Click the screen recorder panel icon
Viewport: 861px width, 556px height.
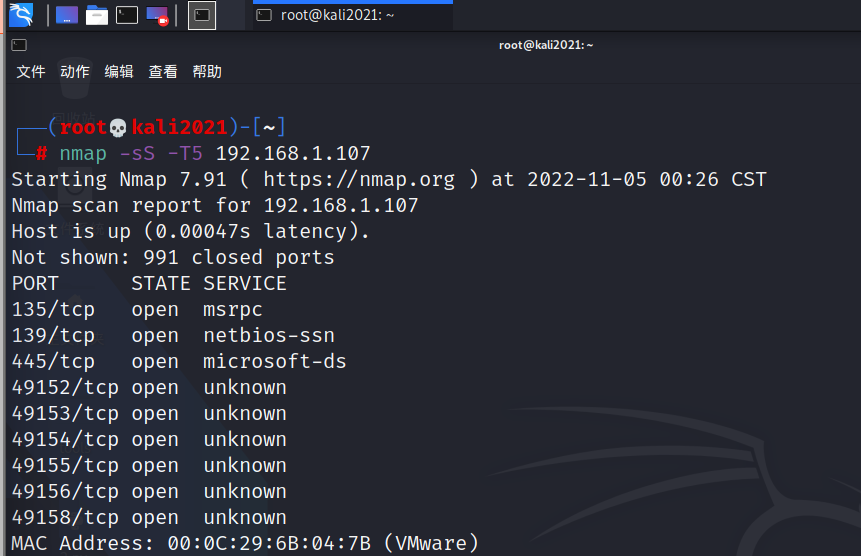pos(157,15)
